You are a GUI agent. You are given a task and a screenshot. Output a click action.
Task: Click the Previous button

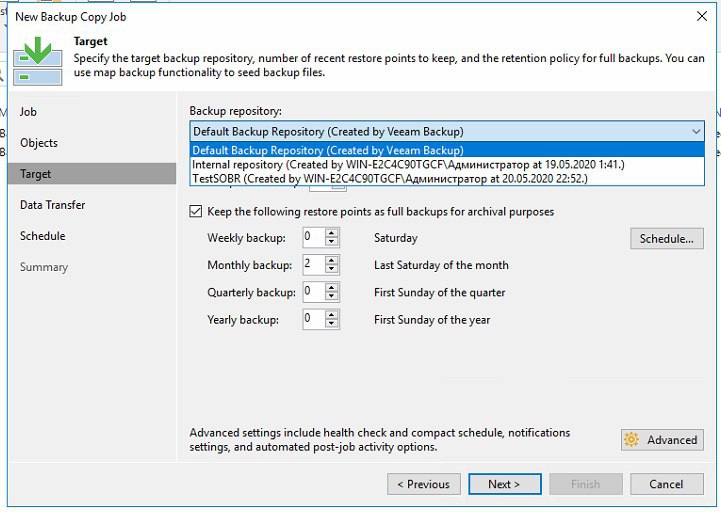pos(423,484)
